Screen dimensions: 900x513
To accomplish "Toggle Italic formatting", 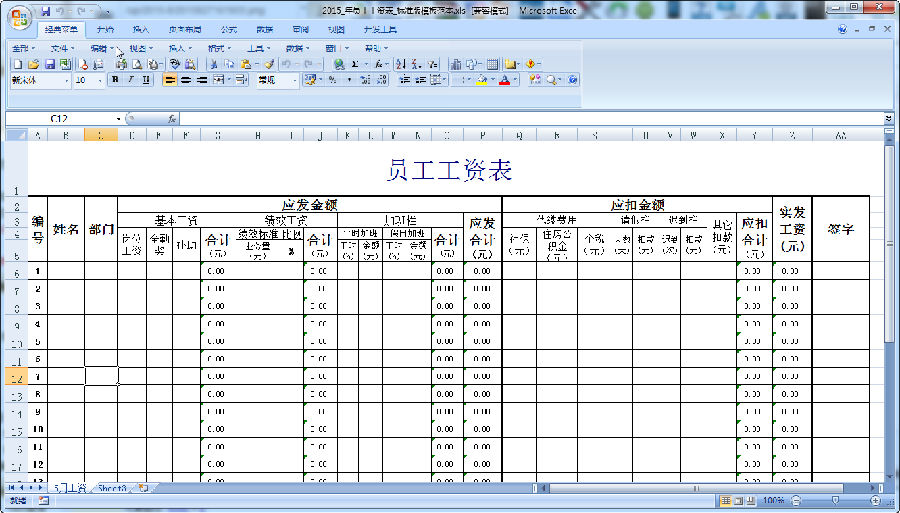I will 131,80.
